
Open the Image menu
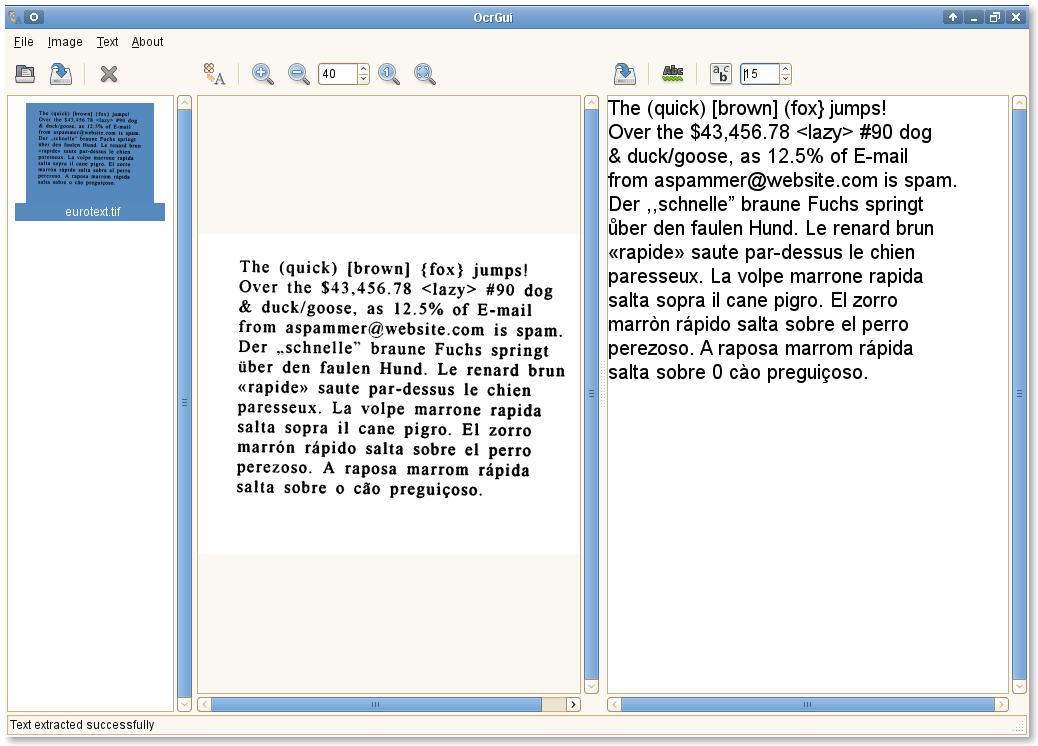tap(65, 42)
